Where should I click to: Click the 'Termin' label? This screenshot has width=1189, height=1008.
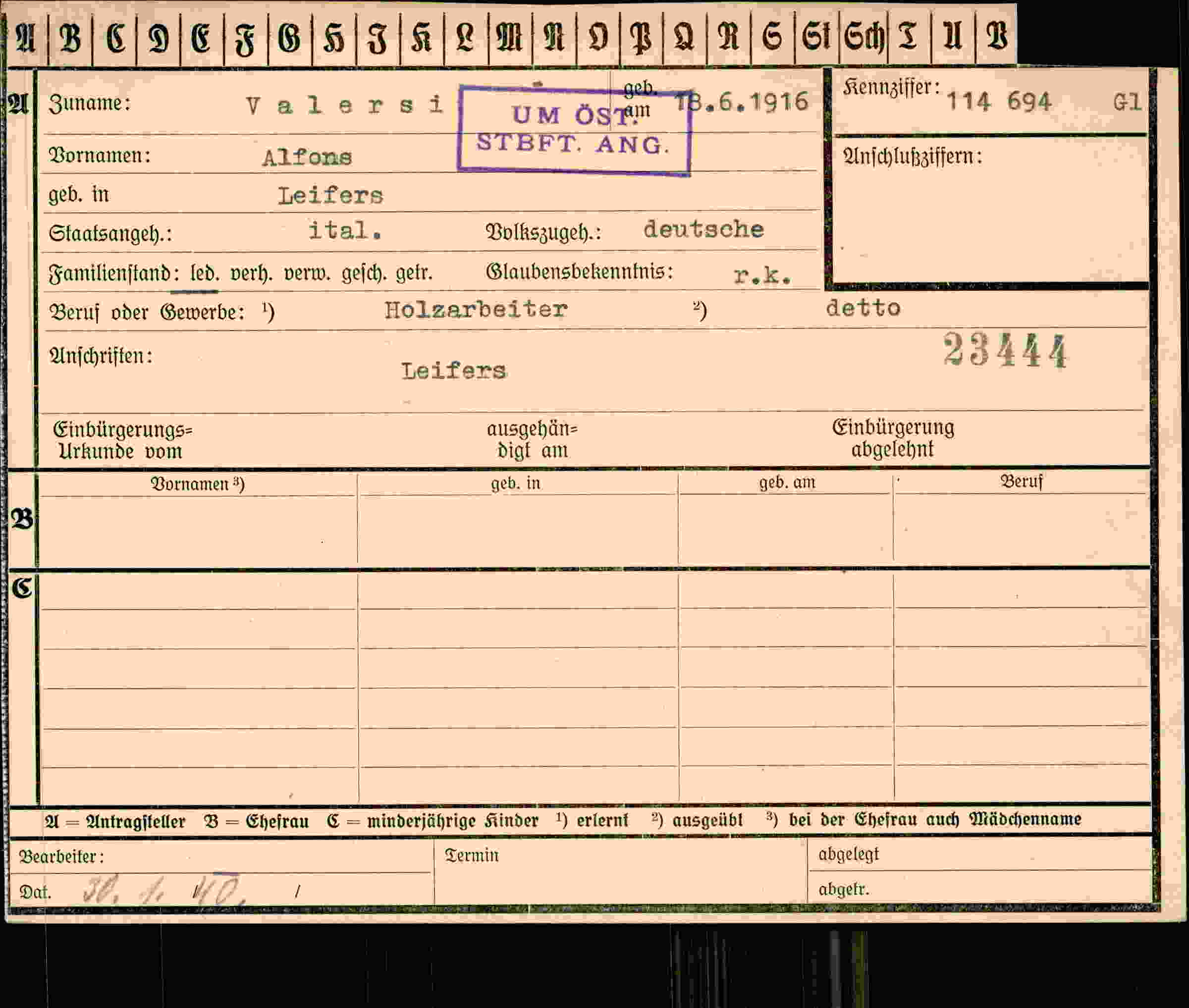[472, 855]
